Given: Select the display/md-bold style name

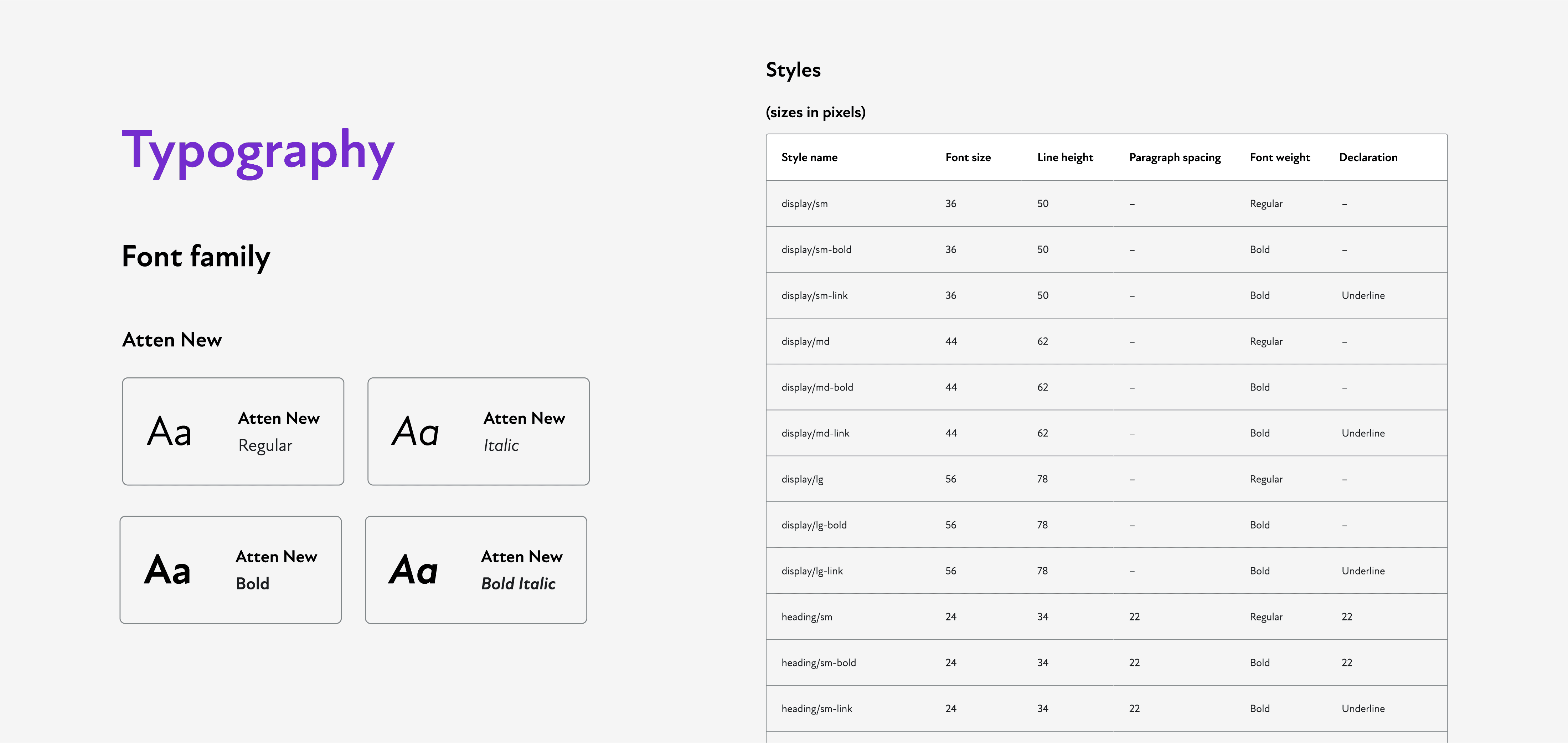Looking at the screenshot, I should 817,388.
